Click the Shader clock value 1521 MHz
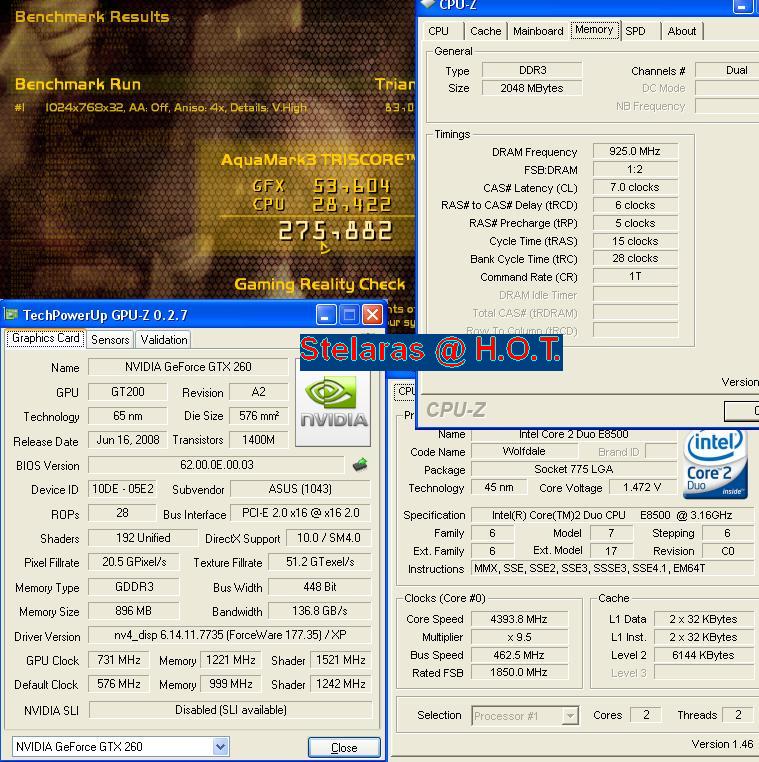Image resolution: width=759 pixels, height=762 pixels. coord(340,660)
